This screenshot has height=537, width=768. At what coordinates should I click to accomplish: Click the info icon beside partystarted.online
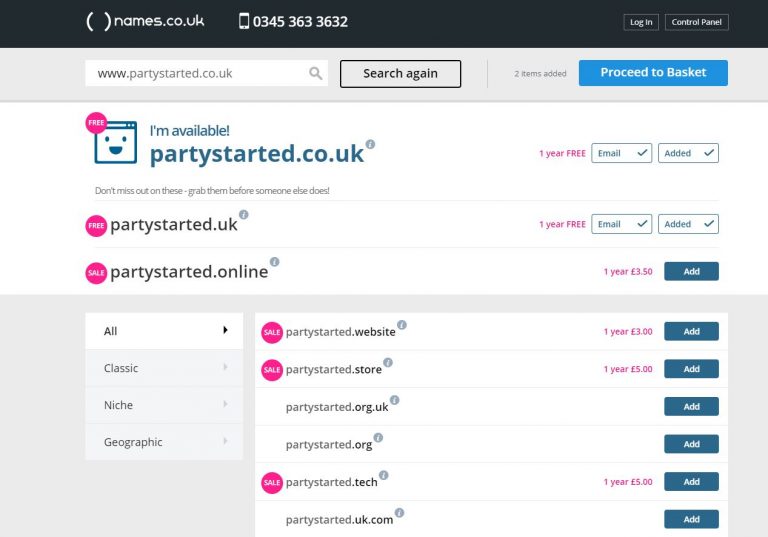coord(275,262)
